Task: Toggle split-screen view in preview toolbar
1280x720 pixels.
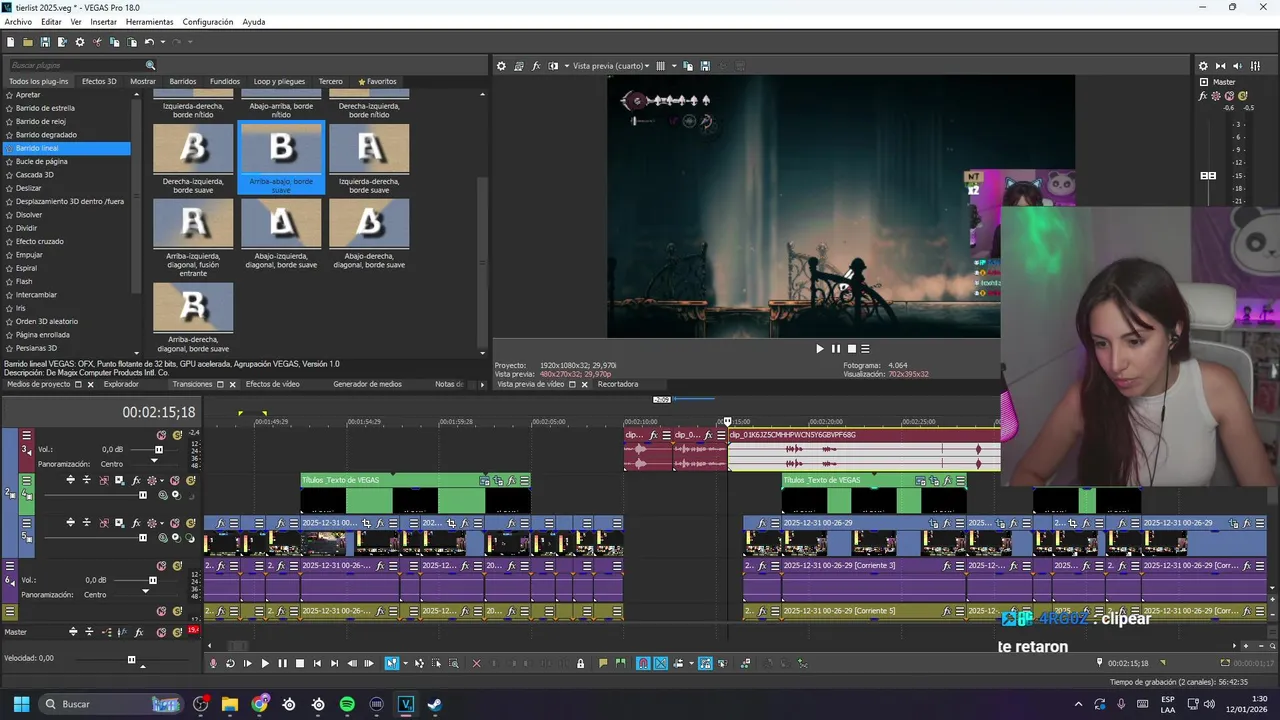Action: pos(553,66)
